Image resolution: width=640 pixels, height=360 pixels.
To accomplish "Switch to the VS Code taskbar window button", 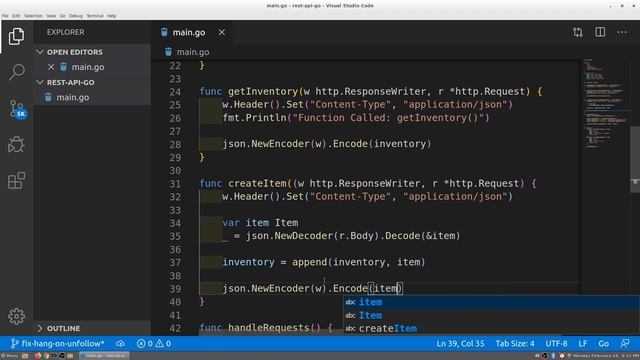I will 104,356.
